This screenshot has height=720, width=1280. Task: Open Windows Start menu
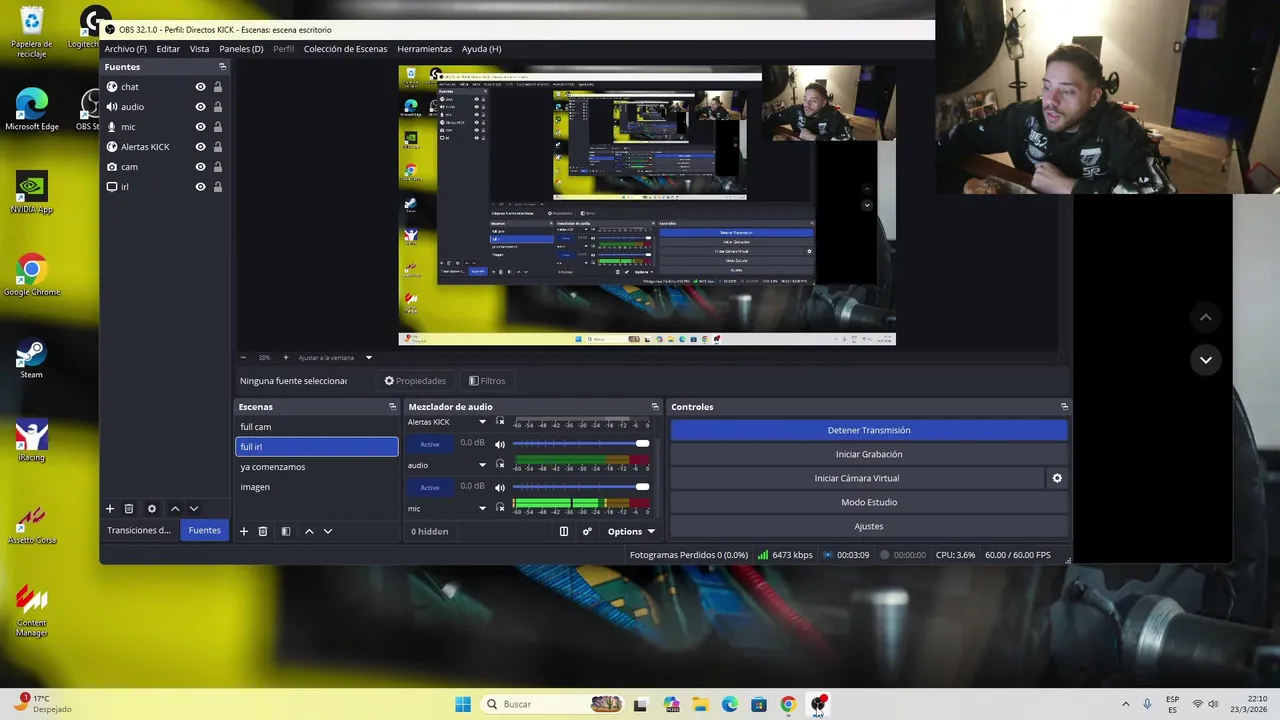point(463,704)
